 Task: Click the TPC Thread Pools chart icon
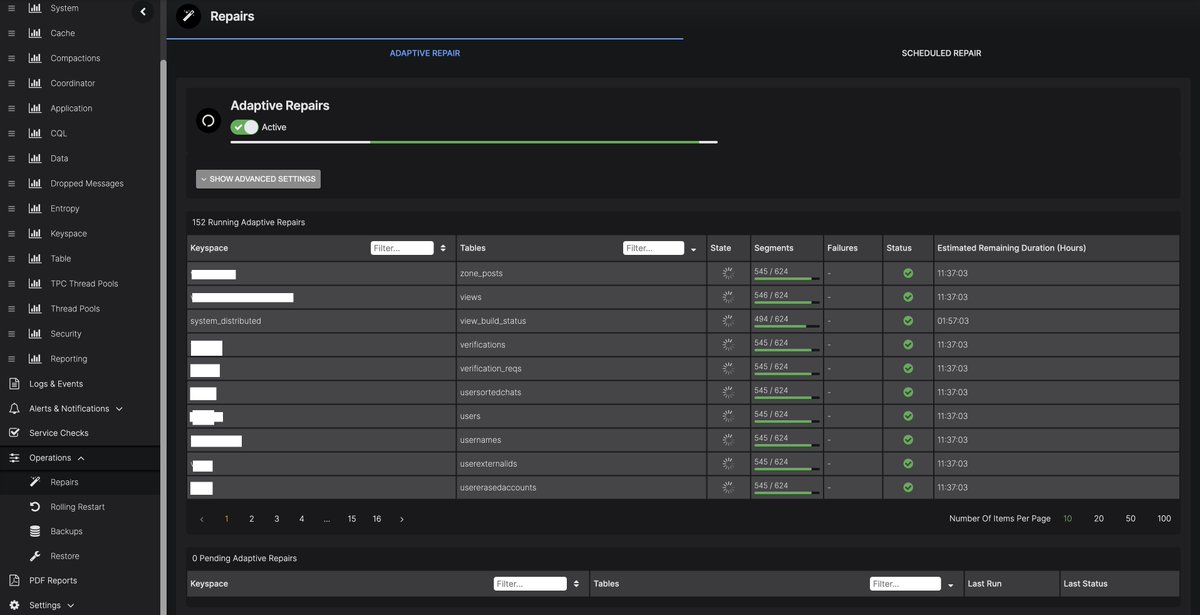[35, 283]
